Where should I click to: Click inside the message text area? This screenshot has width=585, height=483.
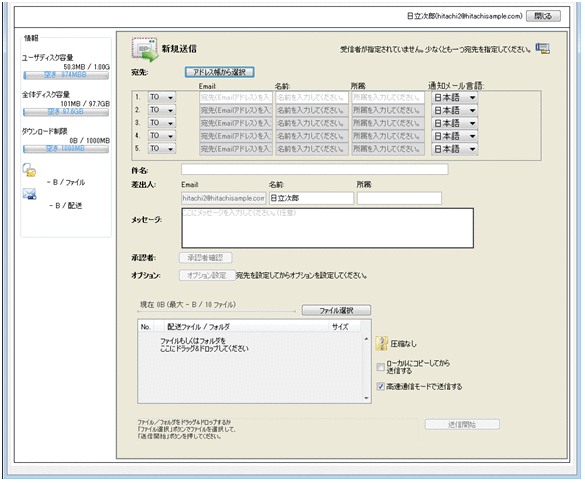(328, 228)
